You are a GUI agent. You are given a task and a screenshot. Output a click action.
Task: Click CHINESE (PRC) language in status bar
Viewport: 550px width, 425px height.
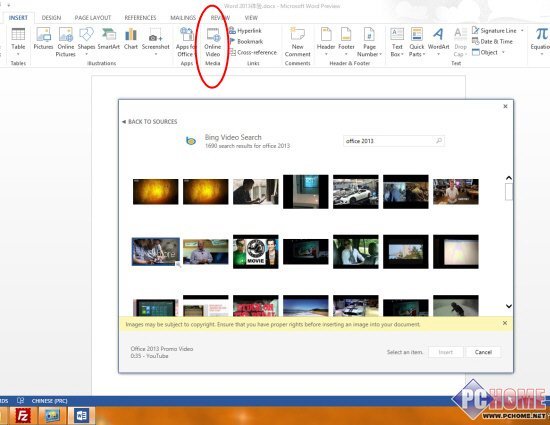point(49,401)
